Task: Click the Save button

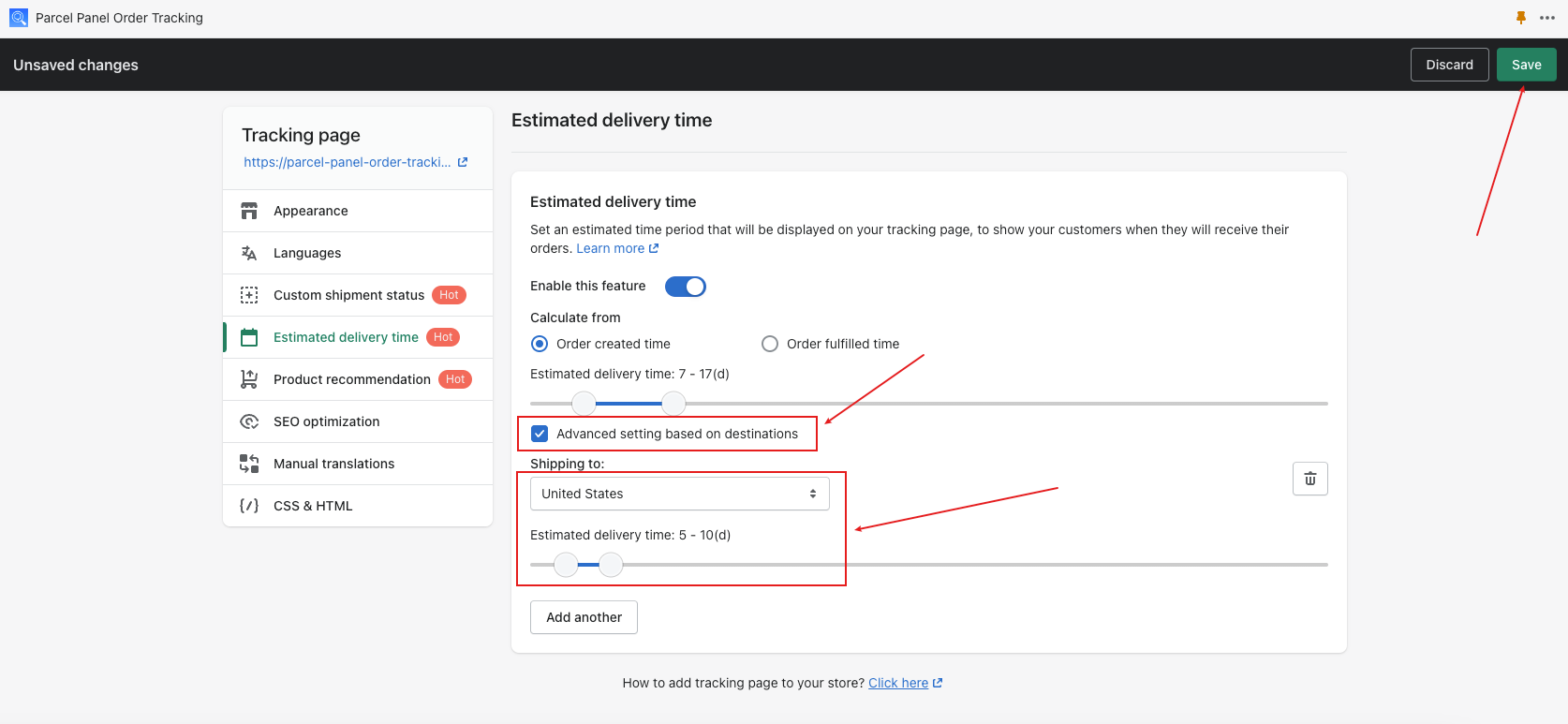Action: pos(1527,65)
